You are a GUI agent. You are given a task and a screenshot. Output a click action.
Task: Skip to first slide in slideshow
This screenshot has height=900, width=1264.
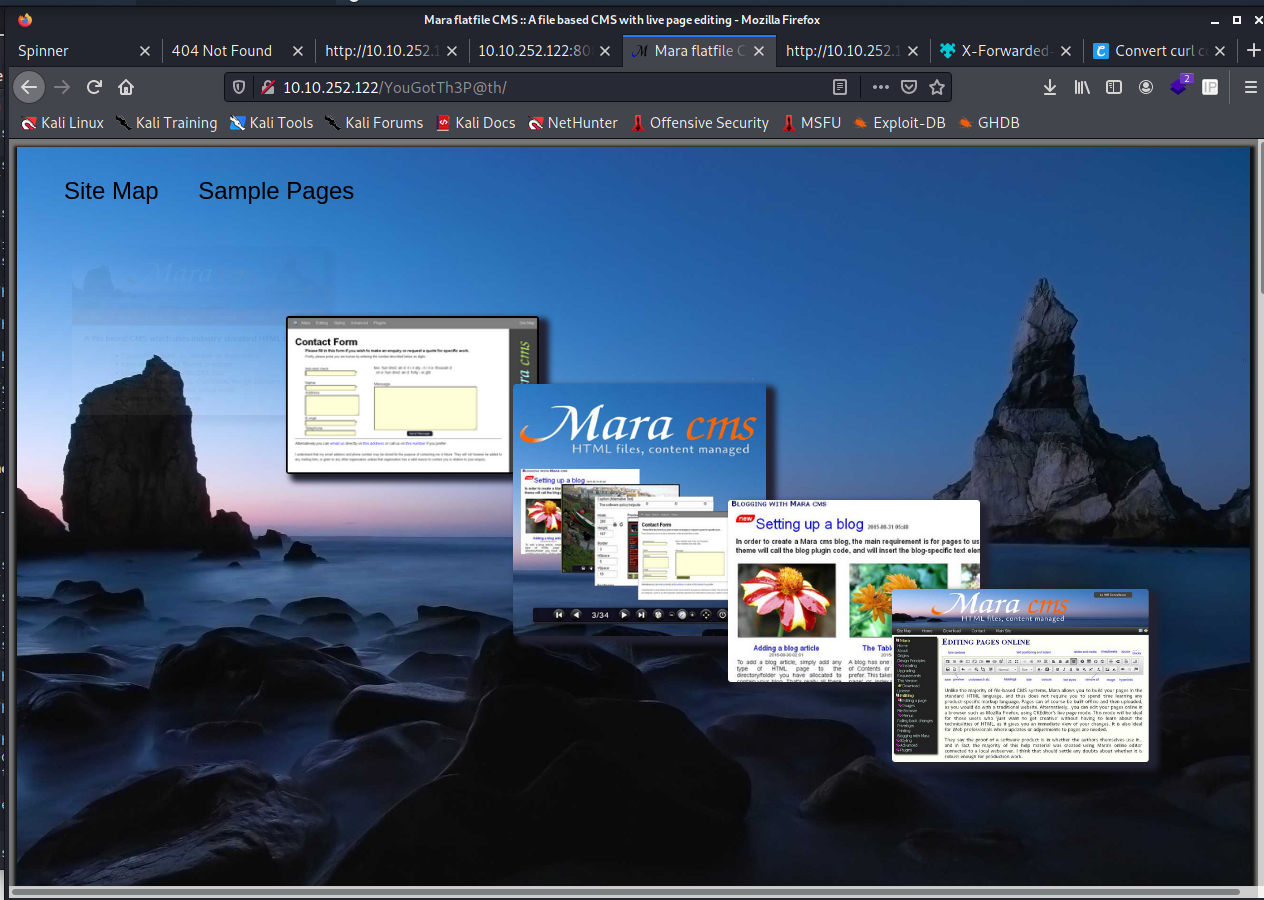[559, 614]
